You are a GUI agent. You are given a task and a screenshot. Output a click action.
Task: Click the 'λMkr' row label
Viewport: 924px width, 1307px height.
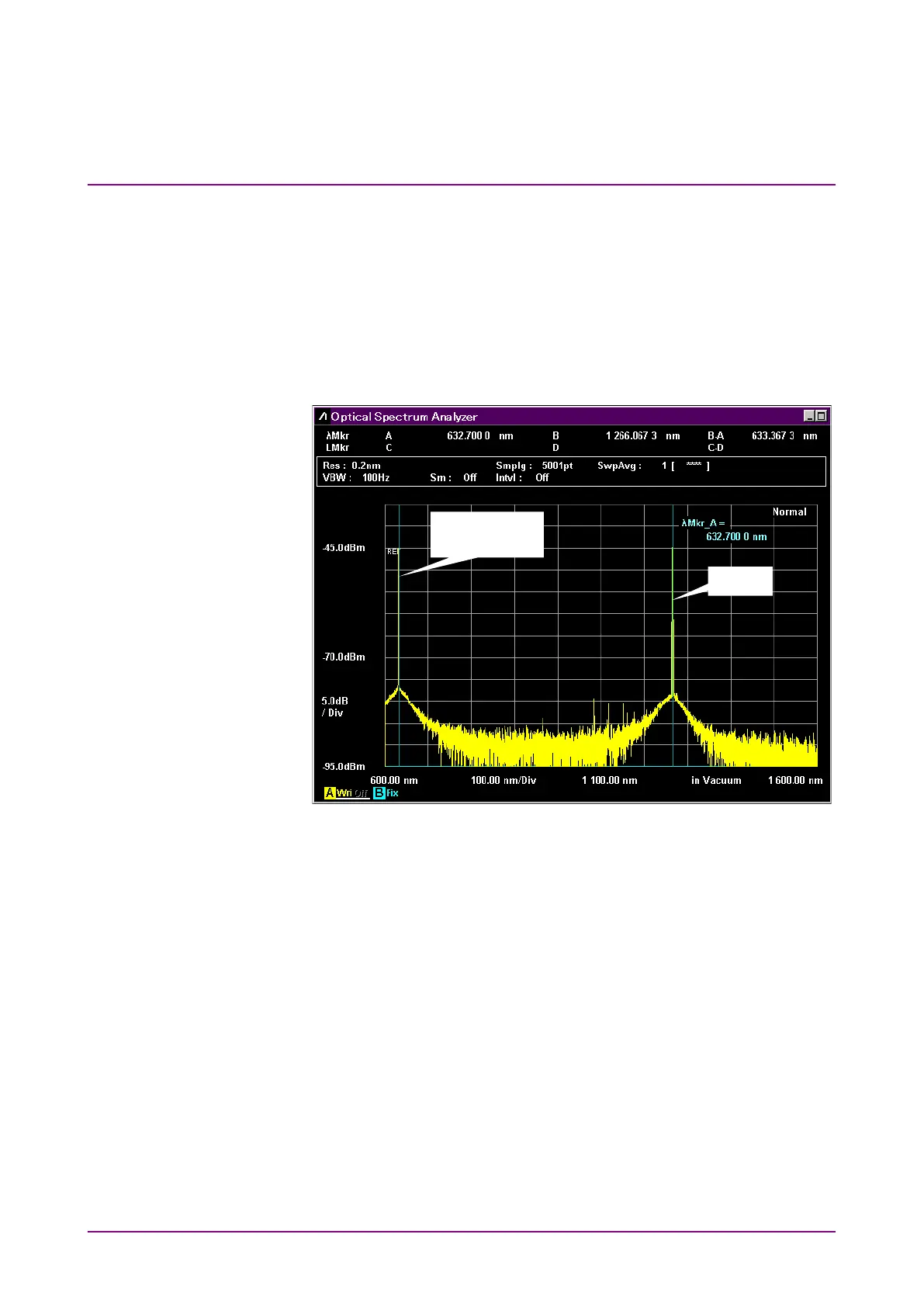[x=337, y=436]
